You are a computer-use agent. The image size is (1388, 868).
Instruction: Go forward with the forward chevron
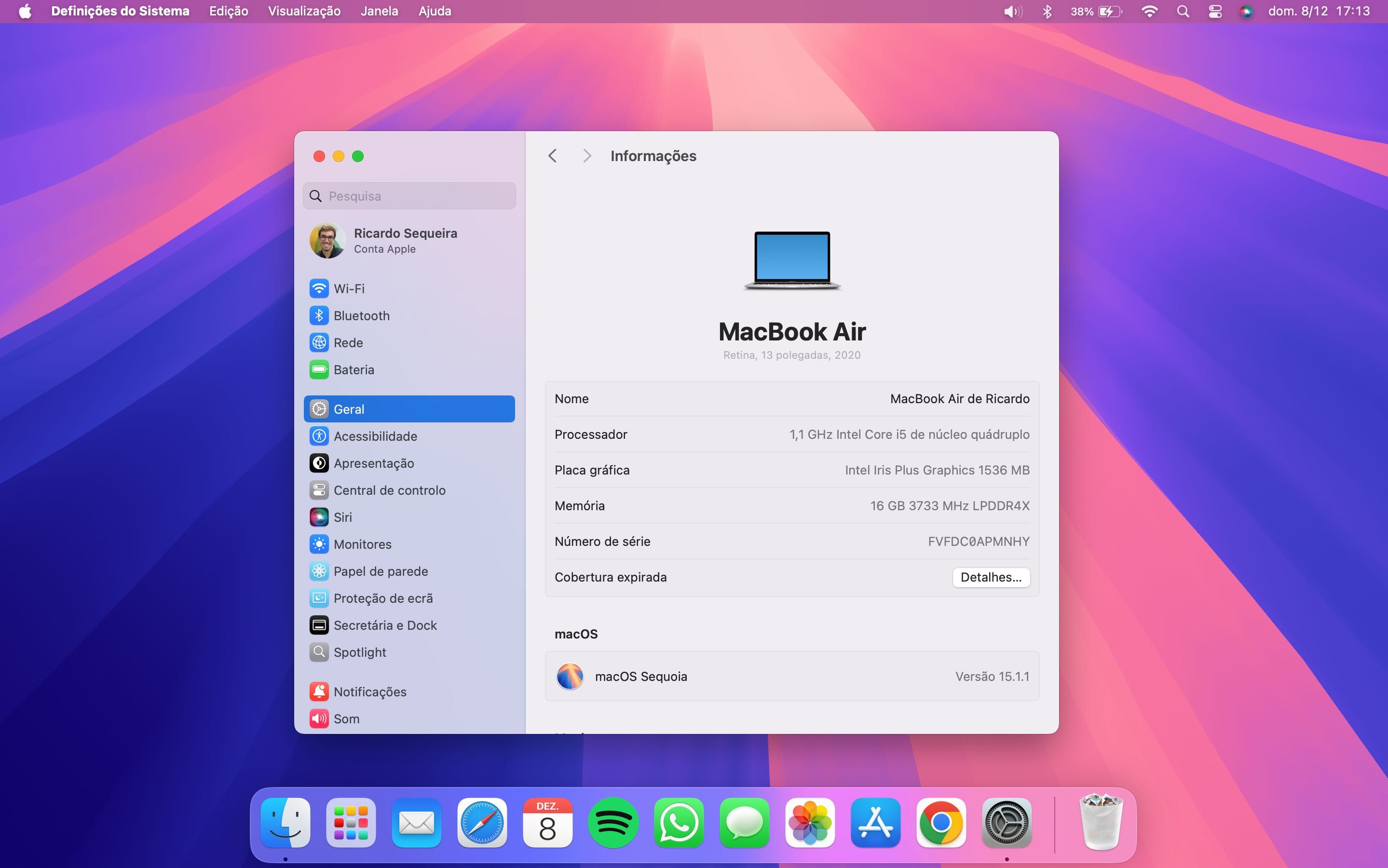coord(586,156)
